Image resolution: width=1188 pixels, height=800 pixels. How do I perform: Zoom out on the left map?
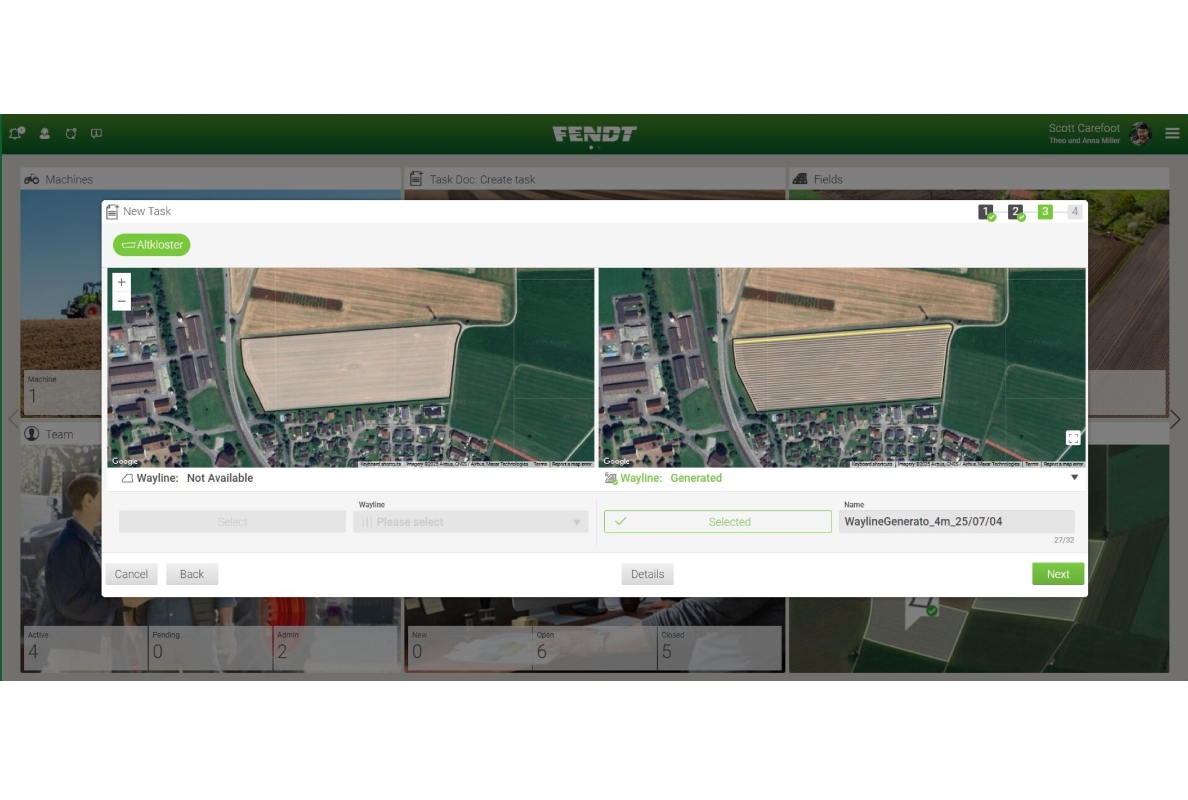(x=121, y=302)
